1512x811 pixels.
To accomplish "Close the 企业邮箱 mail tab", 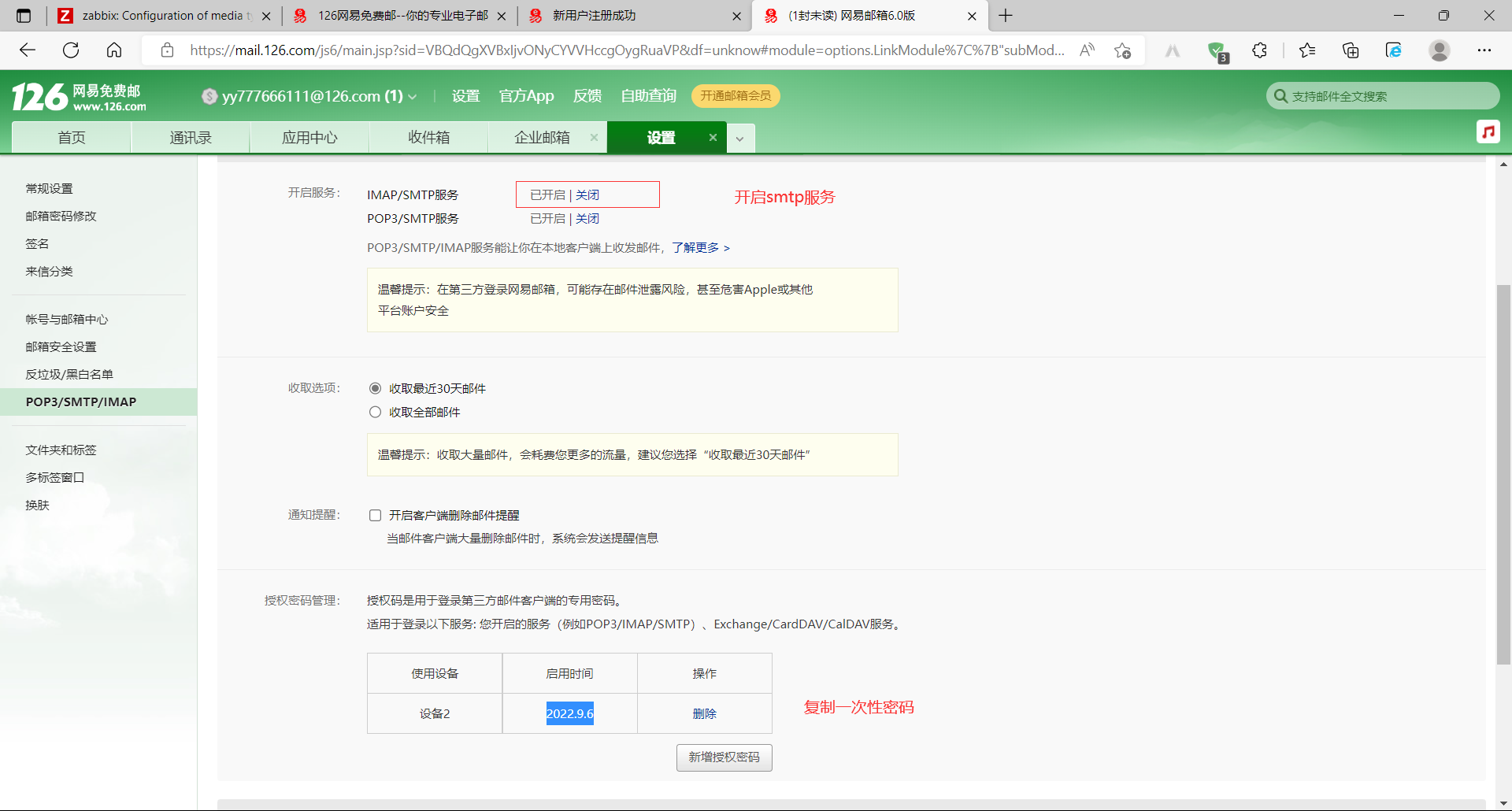I will [x=594, y=137].
